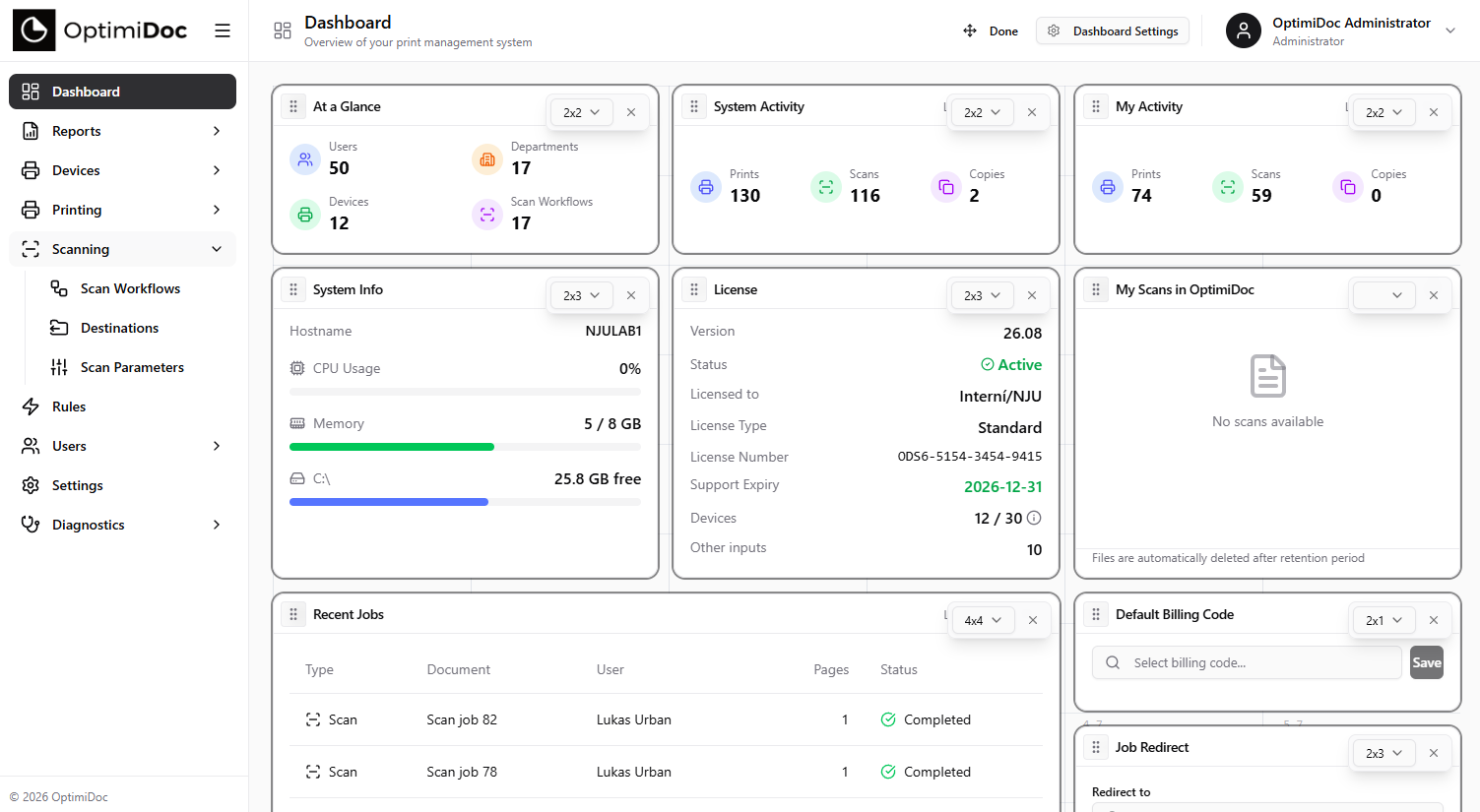The height and width of the screenshot is (812, 1480).
Task: Click the Select billing code search field
Action: click(1247, 662)
